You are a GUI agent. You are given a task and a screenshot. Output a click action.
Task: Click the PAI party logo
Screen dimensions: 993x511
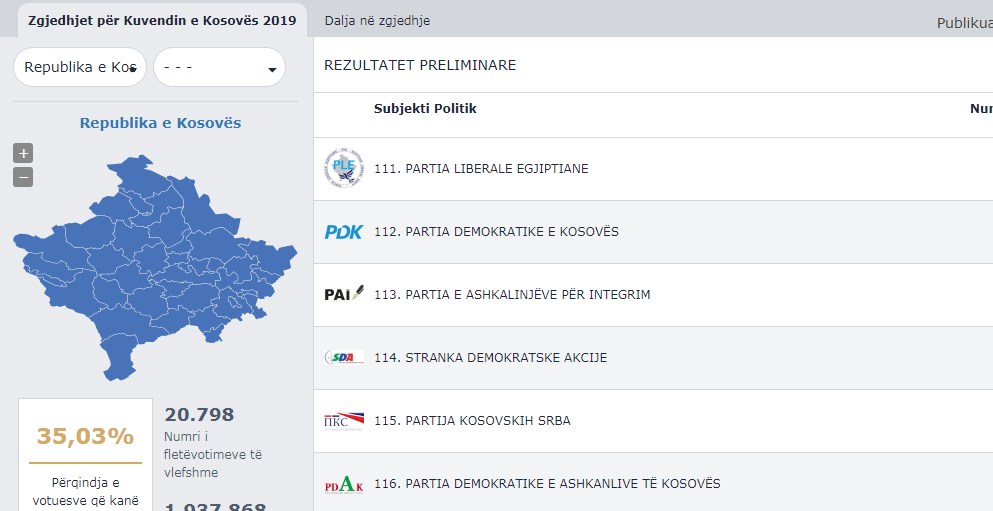pos(344,294)
